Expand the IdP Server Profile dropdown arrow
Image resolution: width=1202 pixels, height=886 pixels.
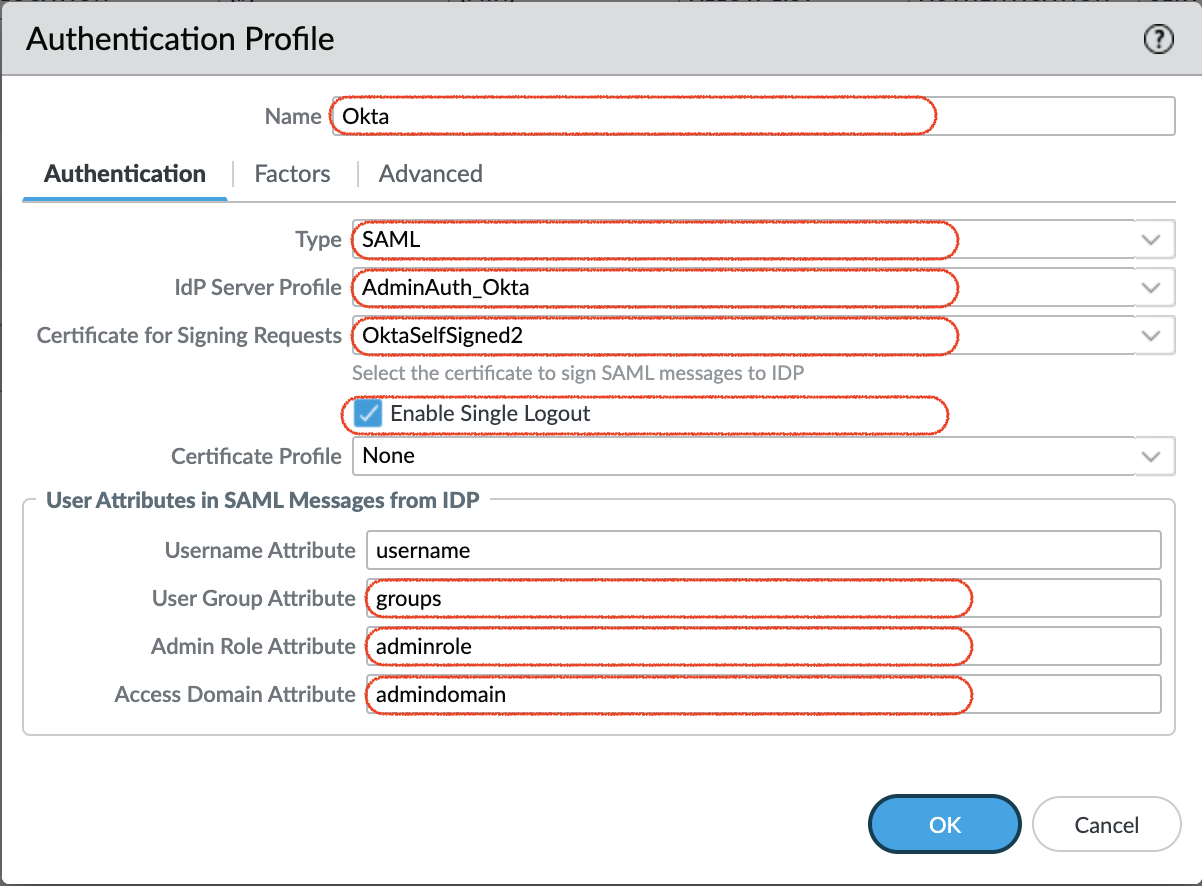1151,288
